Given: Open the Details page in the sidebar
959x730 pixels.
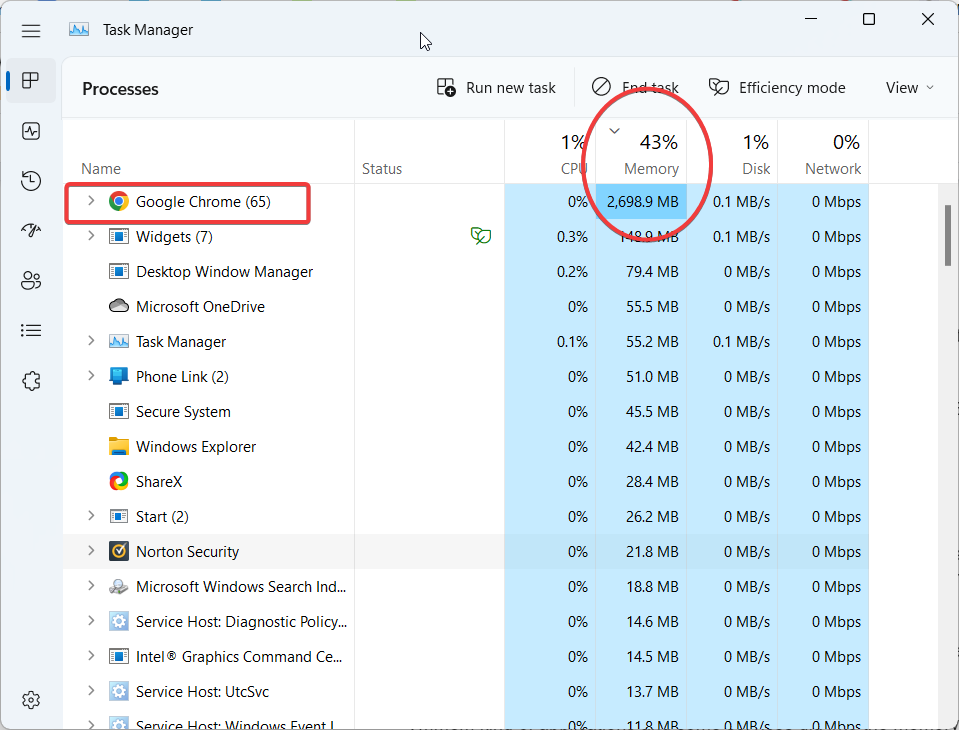Looking at the screenshot, I should (31, 330).
